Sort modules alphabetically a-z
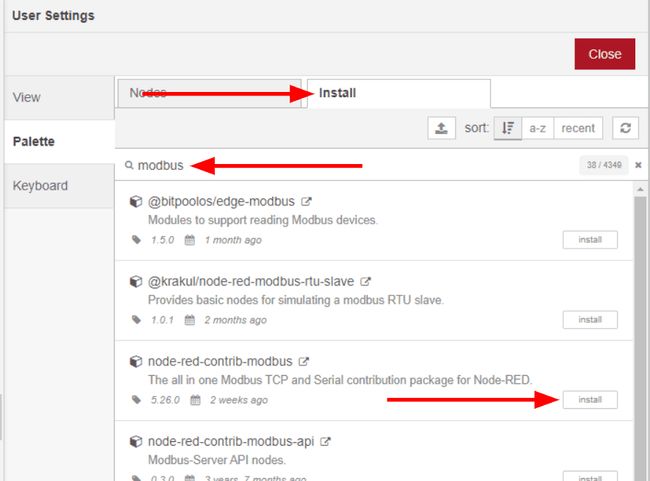The width and height of the screenshot is (650, 481). (x=538, y=128)
